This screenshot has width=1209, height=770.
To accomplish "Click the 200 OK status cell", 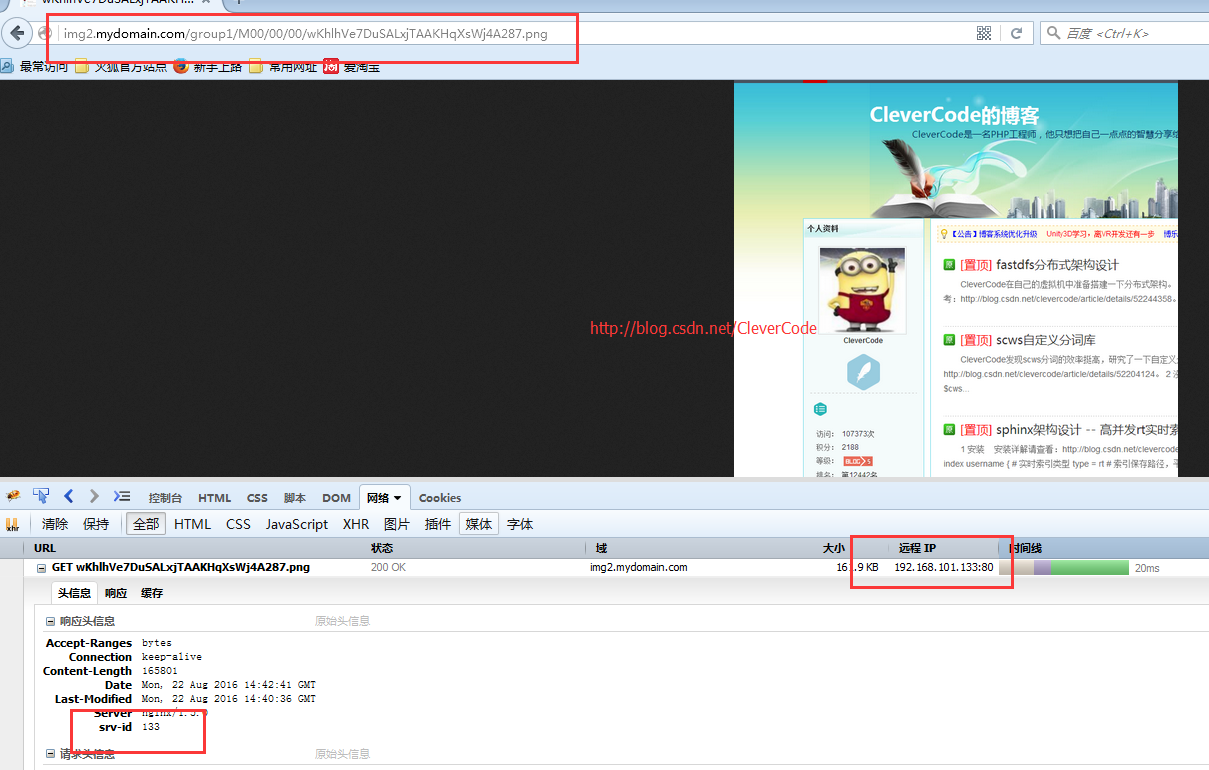I will tap(389, 568).
